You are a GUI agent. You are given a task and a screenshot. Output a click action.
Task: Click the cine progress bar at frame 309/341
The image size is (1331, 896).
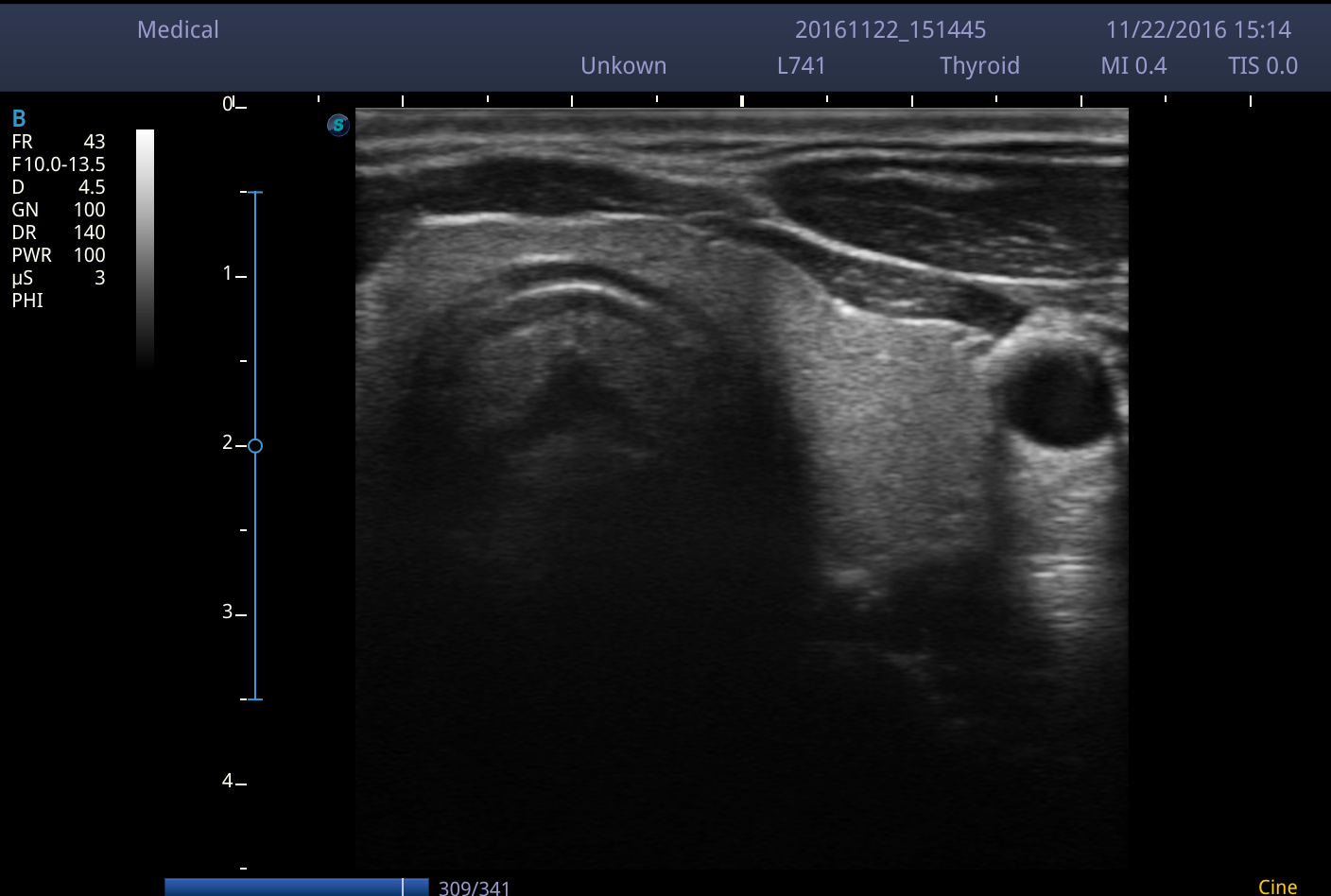tap(297, 887)
